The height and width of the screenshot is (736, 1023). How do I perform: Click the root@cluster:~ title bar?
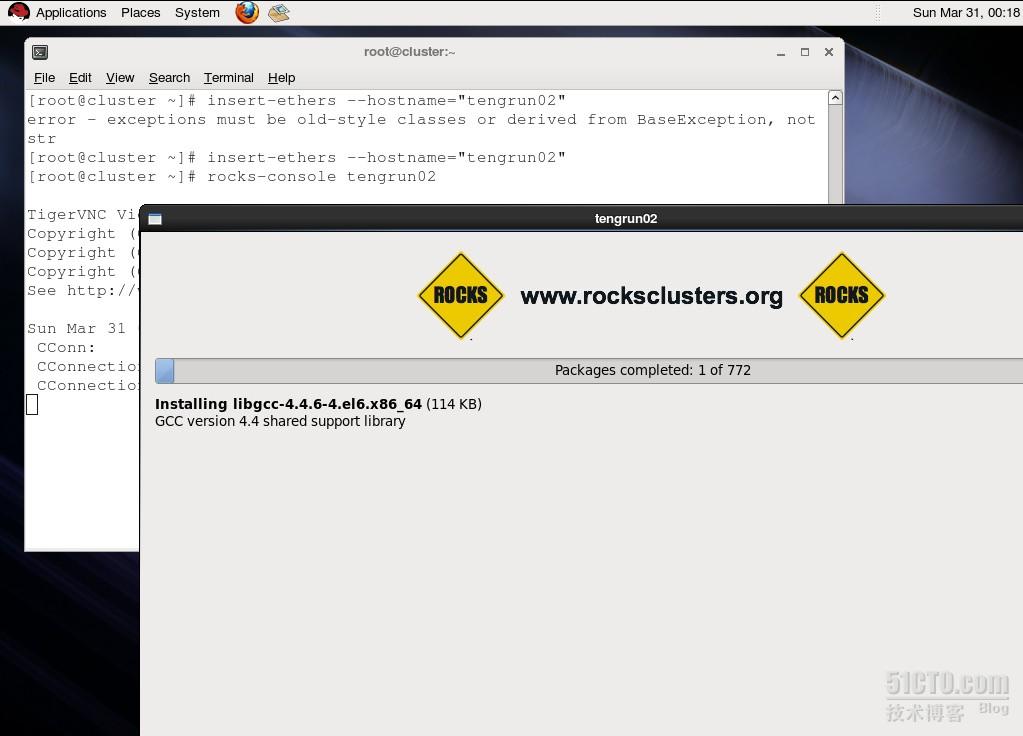[x=409, y=52]
